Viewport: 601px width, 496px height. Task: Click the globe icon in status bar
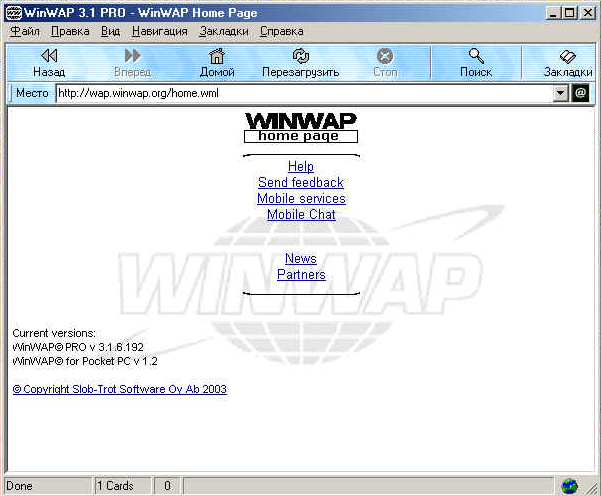tap(570, 486)
